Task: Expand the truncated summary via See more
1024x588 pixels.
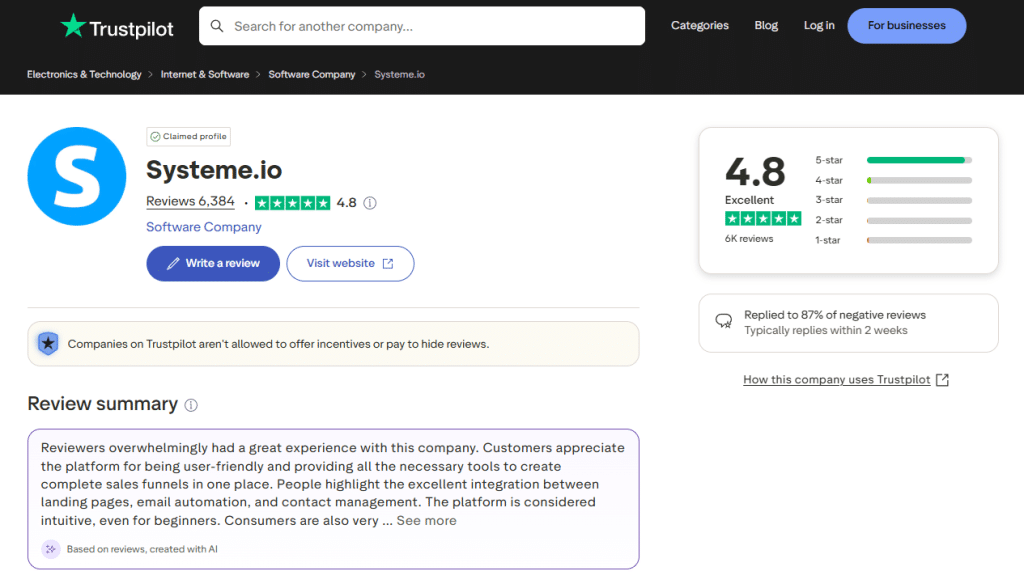Action: pyautogui.click(x=426, y=520)
